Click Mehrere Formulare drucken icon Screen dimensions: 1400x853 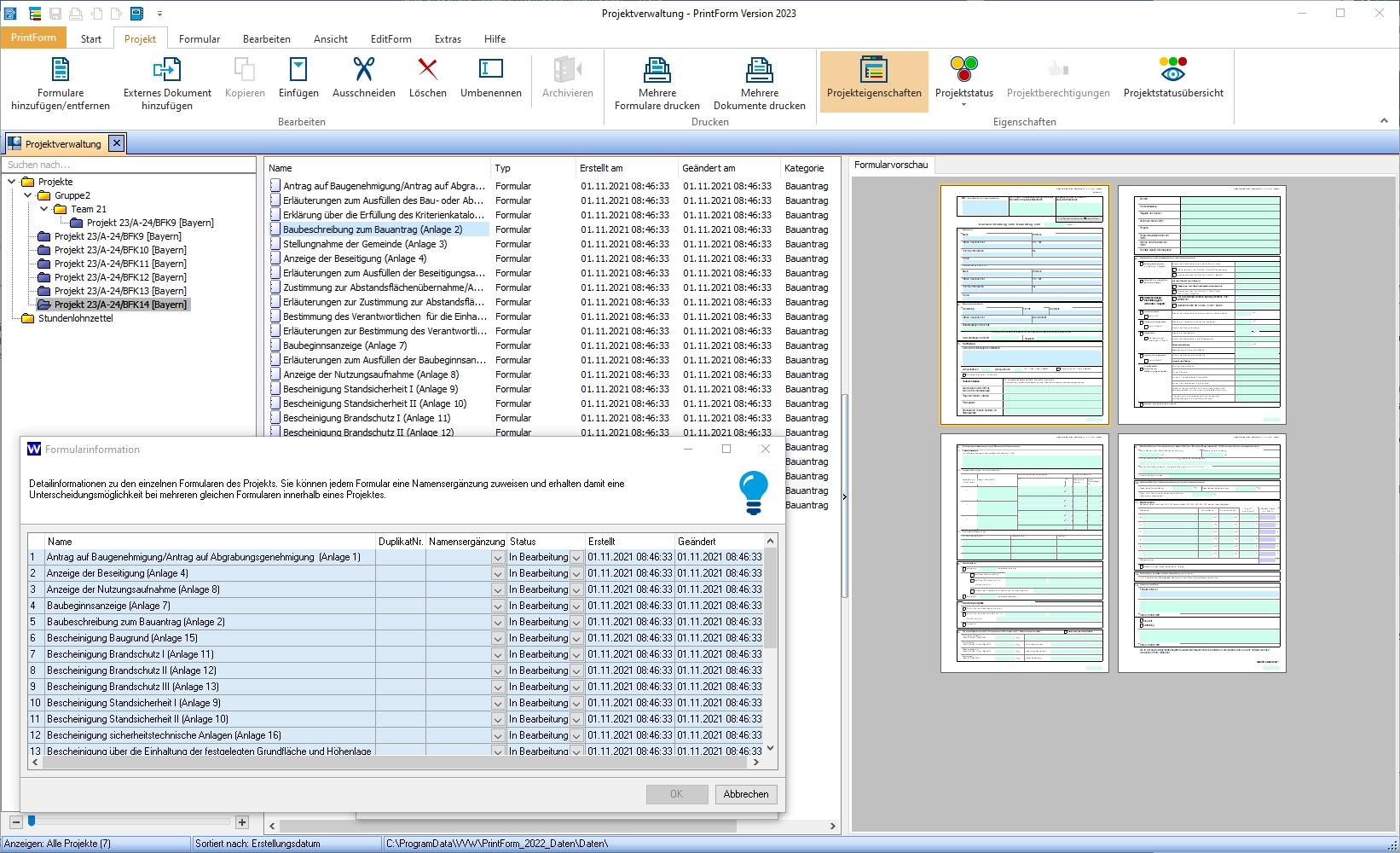(657, 70)
